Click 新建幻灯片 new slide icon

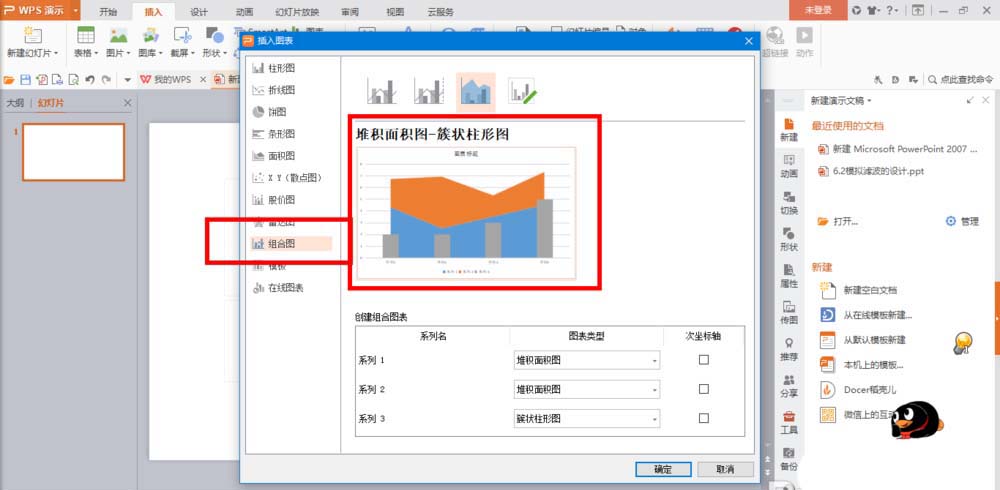pos(33,36)
